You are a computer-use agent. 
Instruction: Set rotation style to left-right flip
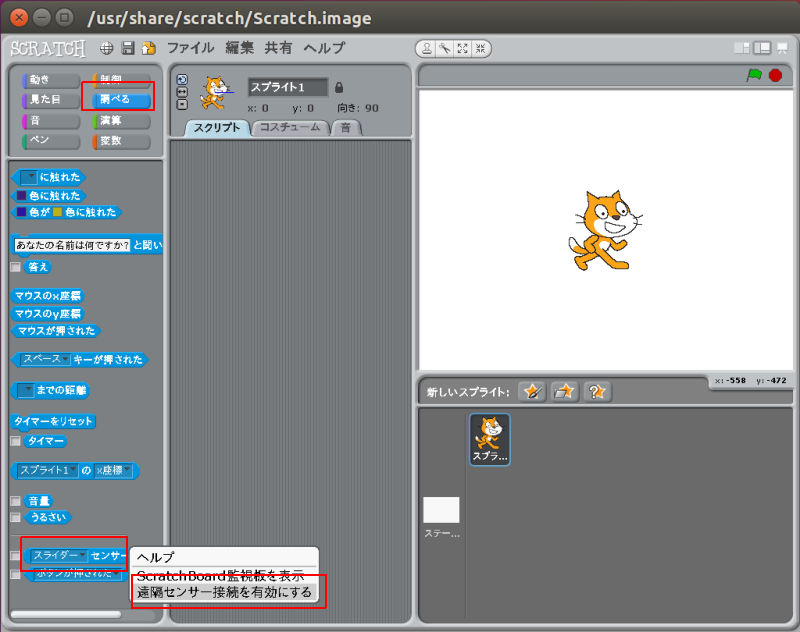[182, 92]
